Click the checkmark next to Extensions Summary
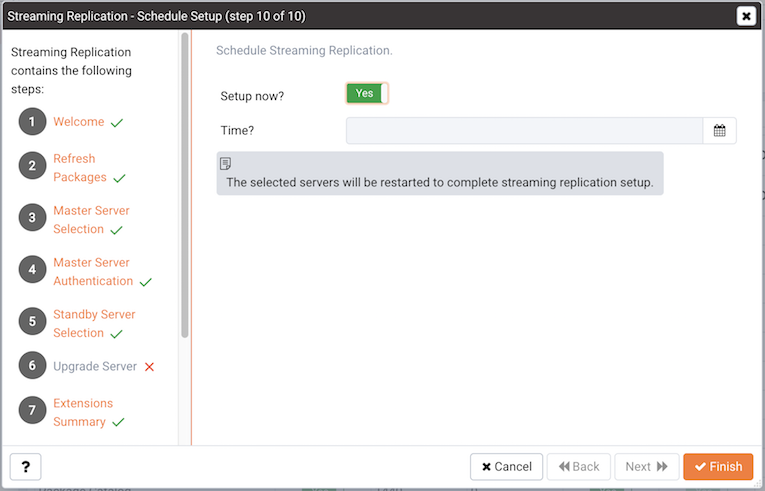Screen dimensions: 765x491 pos(118,422)
